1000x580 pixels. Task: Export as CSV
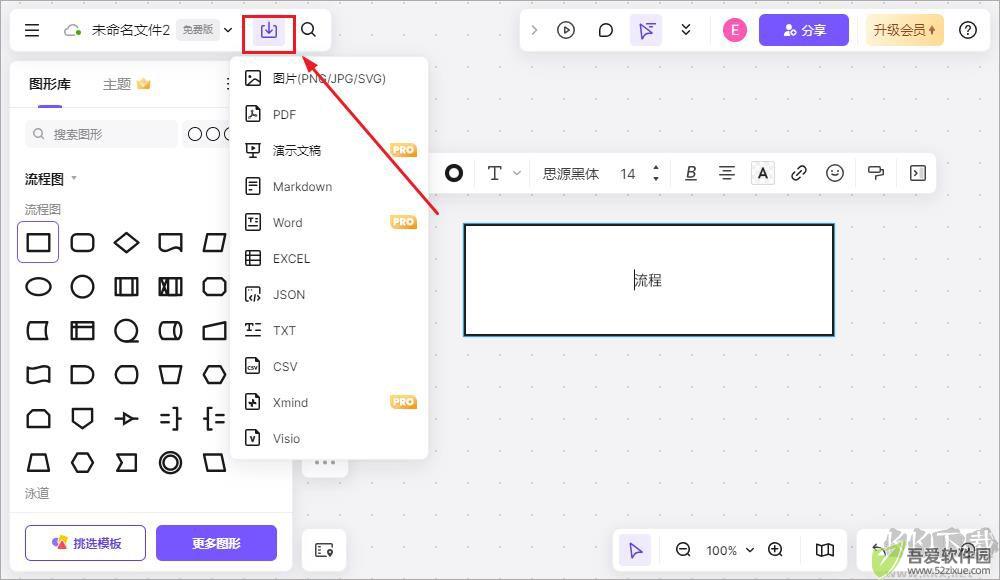(328, 367)
